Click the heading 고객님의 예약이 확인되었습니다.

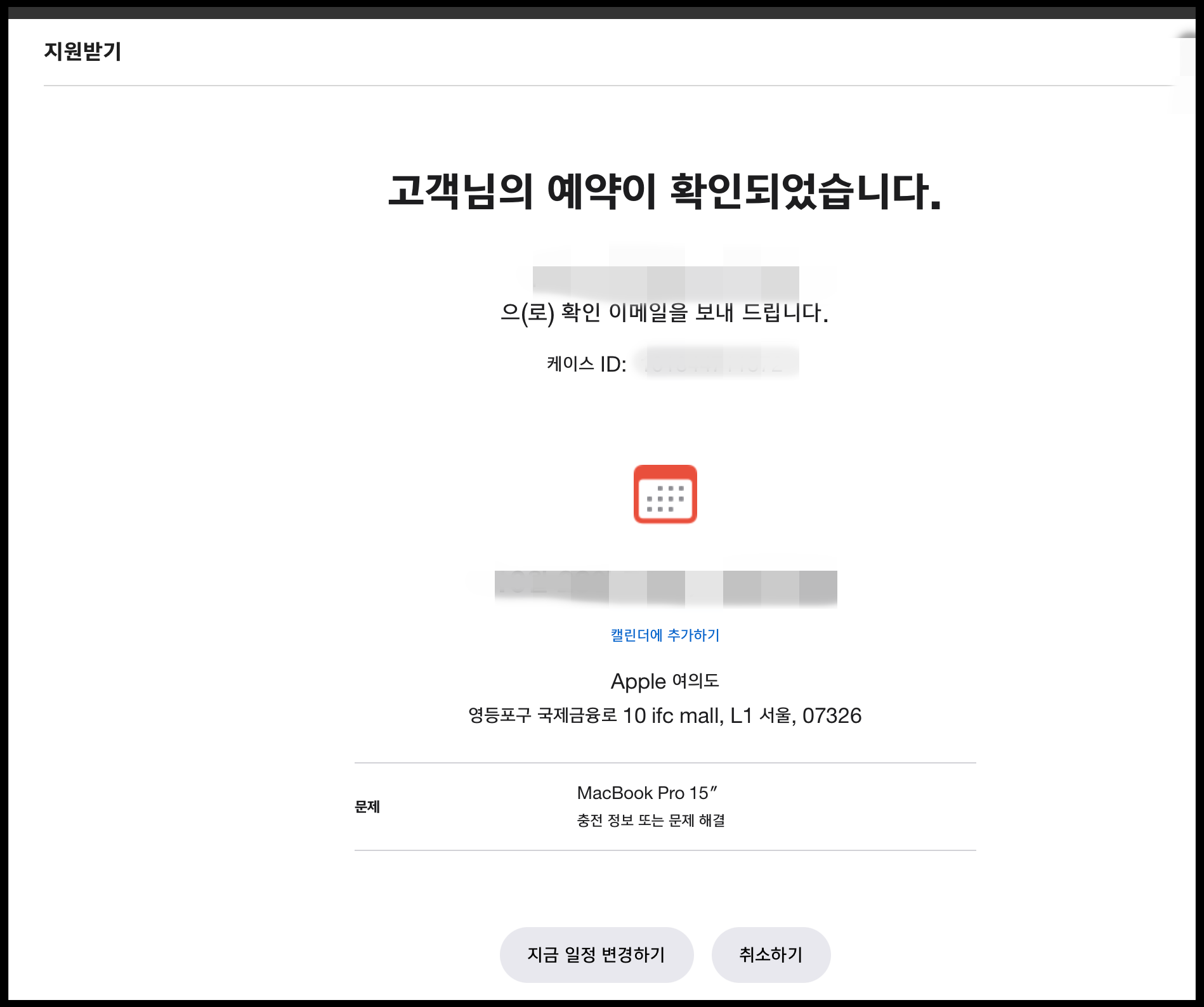(665, 191)
